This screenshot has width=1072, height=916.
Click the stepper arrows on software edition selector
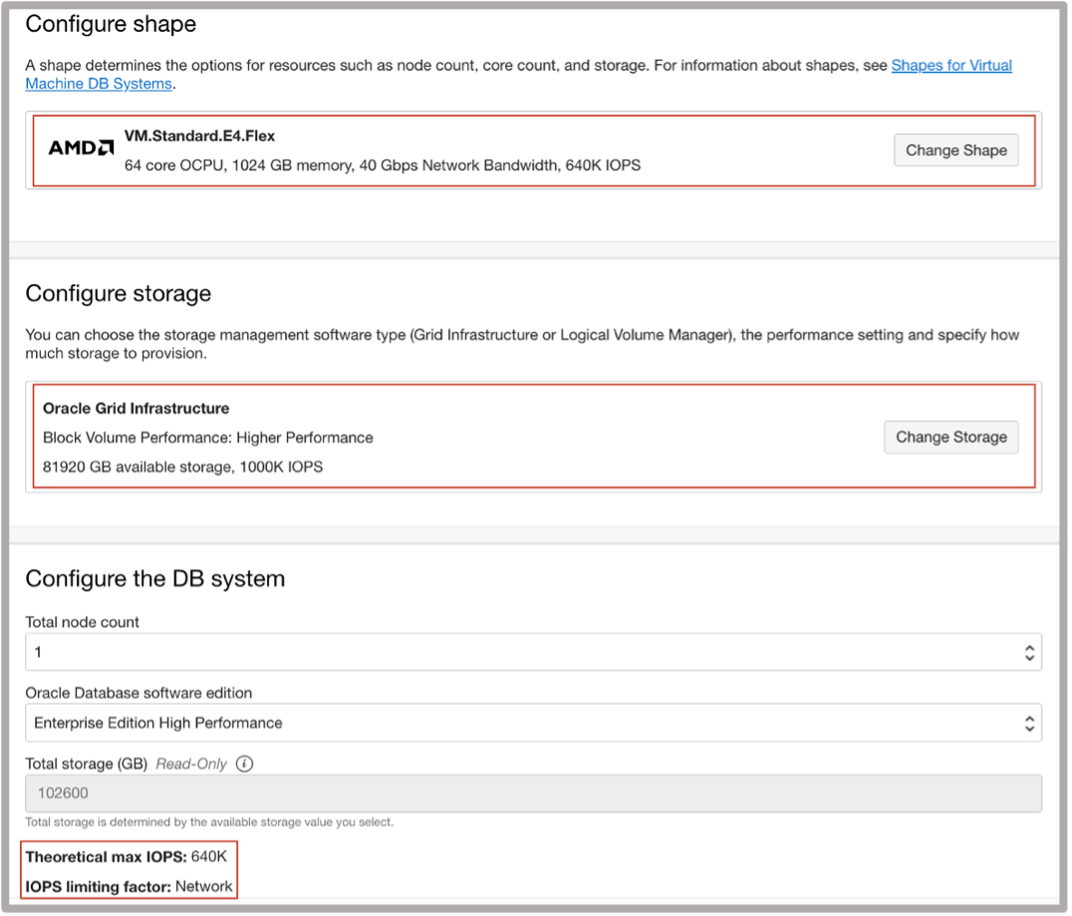[x=1028, y=722]
